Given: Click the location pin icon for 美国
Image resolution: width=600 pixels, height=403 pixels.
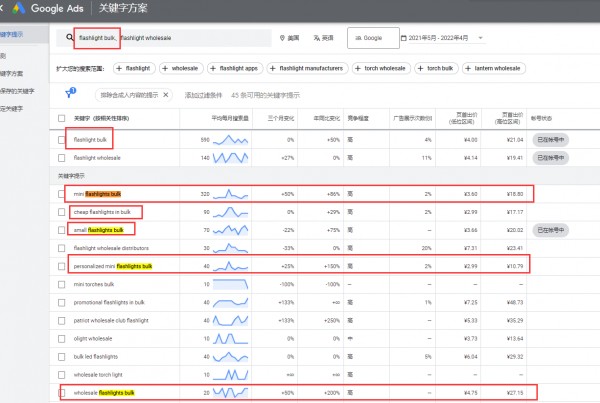Looking at the screenshot, I should (x=282, y=38).
